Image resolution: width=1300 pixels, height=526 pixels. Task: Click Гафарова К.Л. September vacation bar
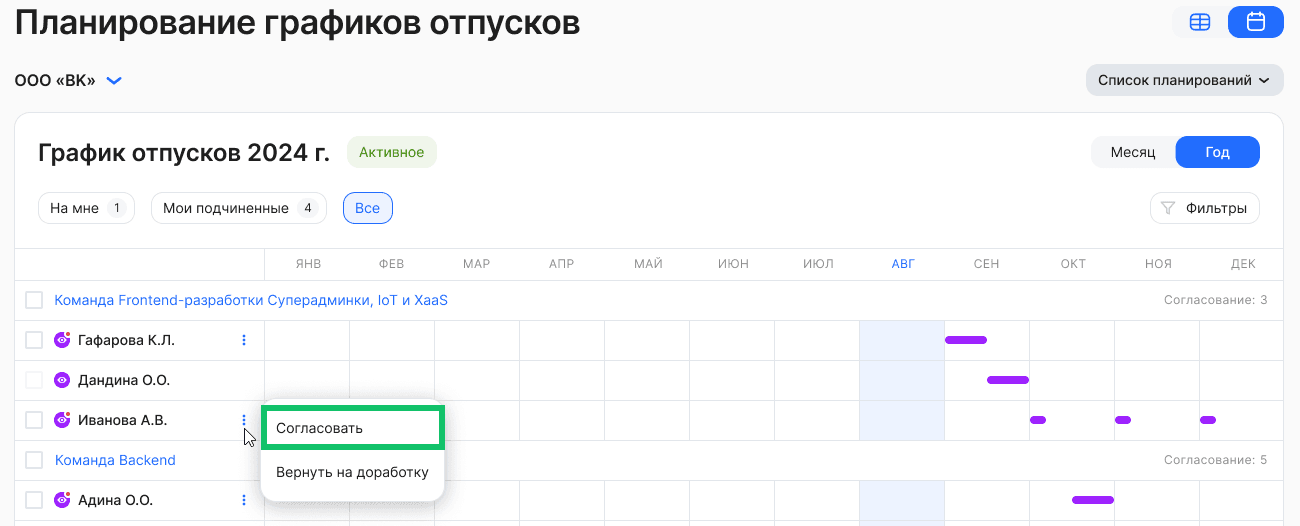click(966, 340)
